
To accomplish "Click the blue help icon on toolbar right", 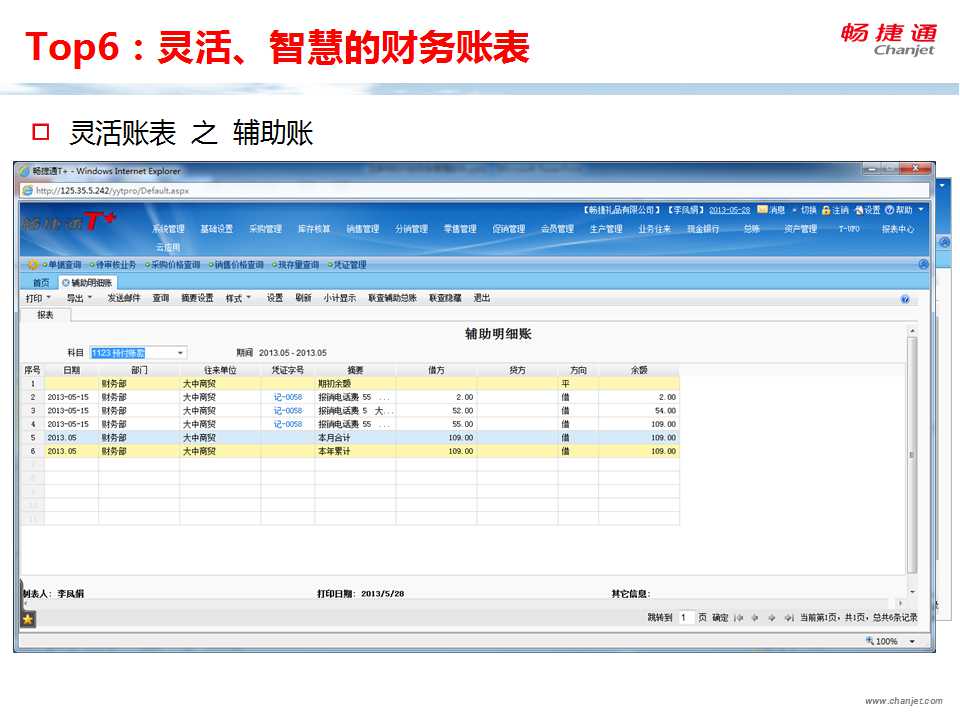I will point(904,299).
